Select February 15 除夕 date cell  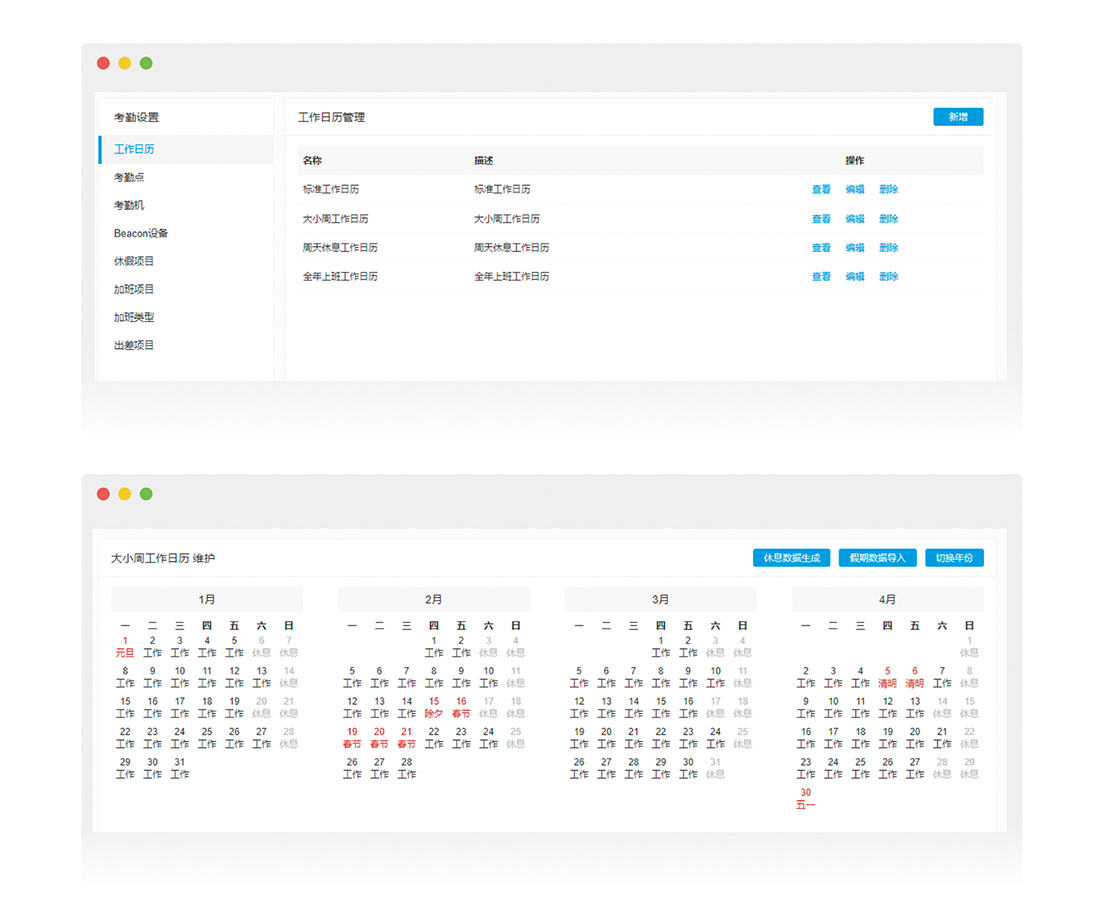[434, 707]
